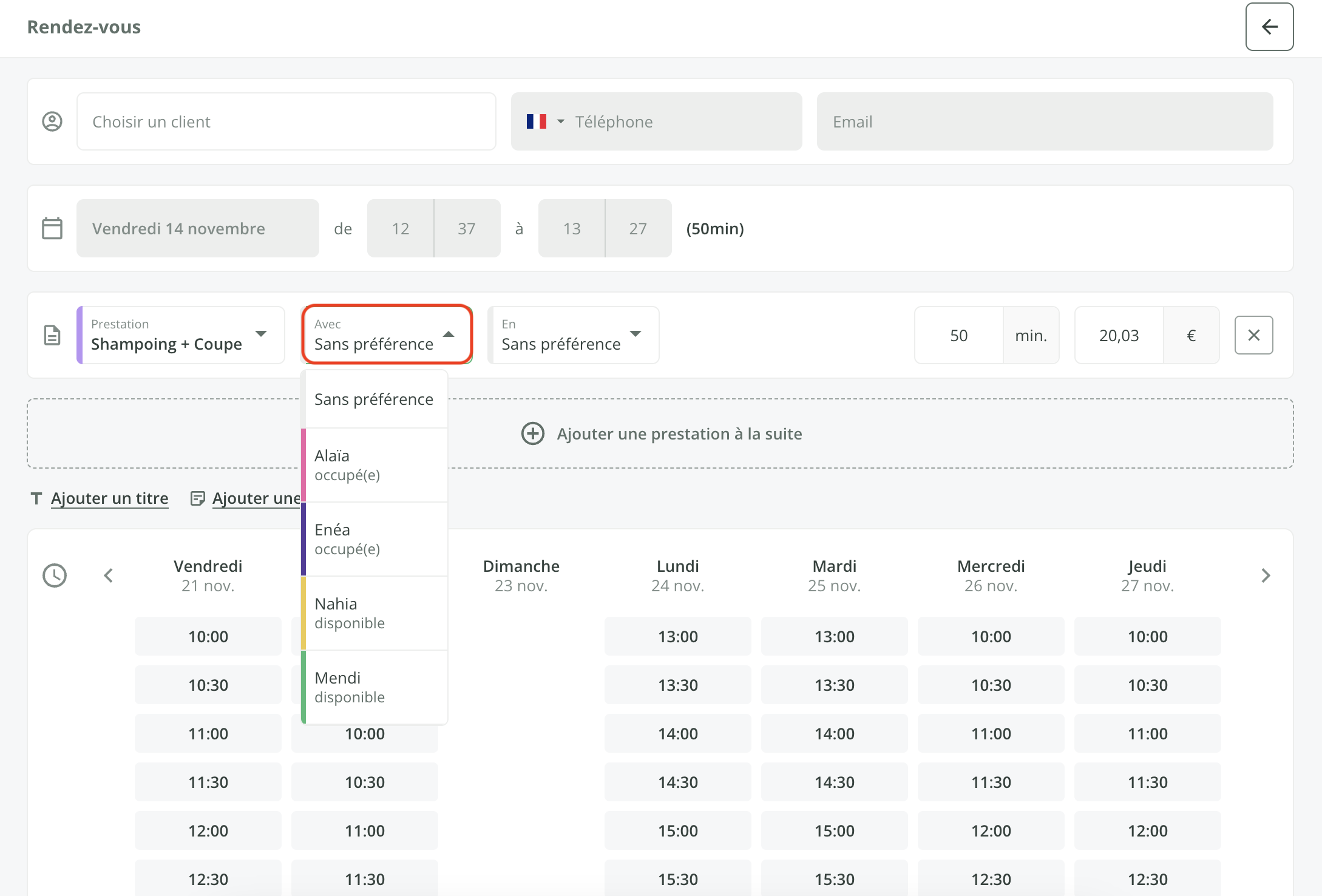Click the document icon beside Prestation
Screen dimensions: 1322x896
click(52, 335)
